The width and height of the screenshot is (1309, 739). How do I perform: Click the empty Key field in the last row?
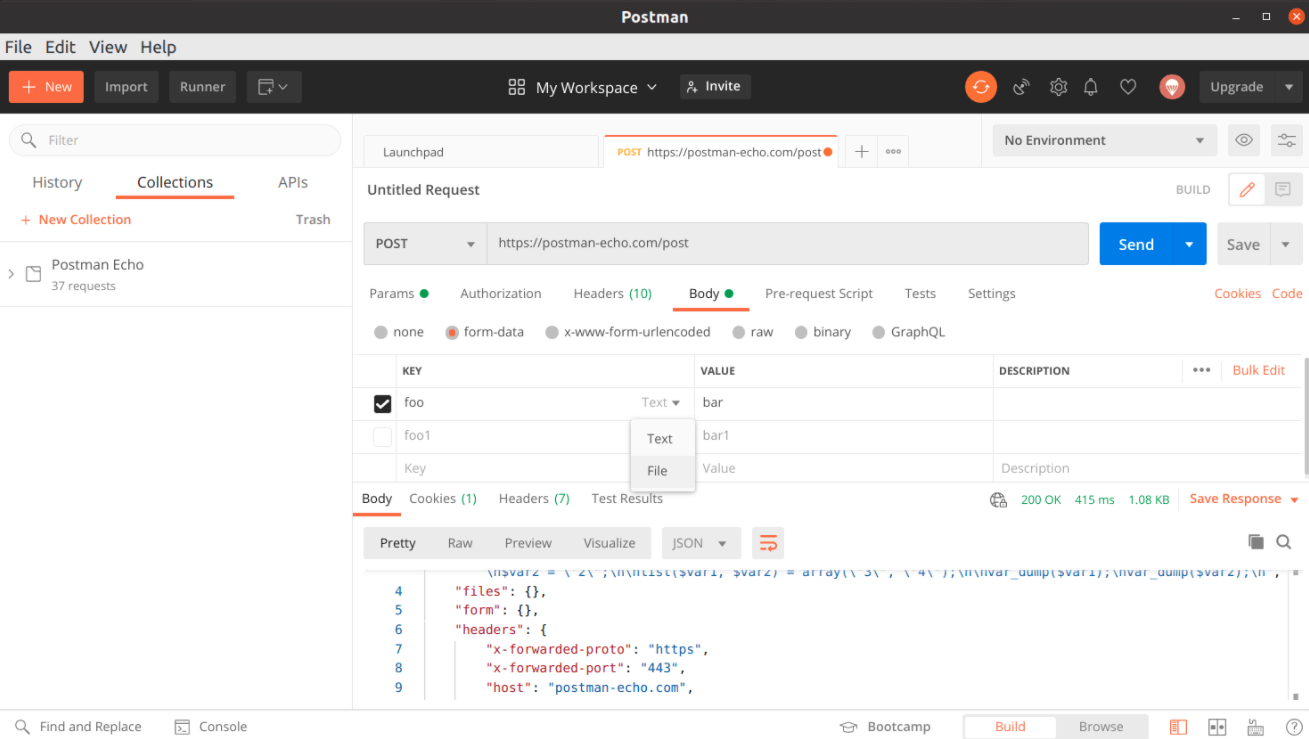(x=546, y=468)
